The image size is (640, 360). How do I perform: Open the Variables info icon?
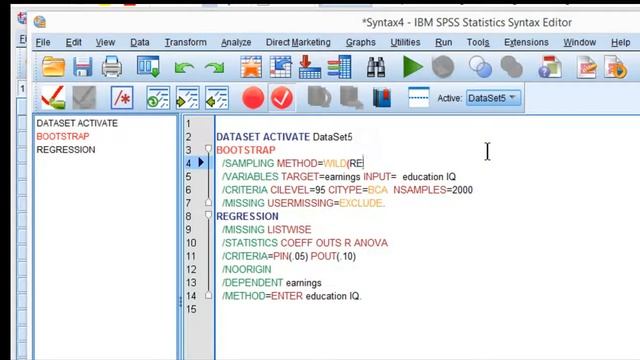pos(339,67)
